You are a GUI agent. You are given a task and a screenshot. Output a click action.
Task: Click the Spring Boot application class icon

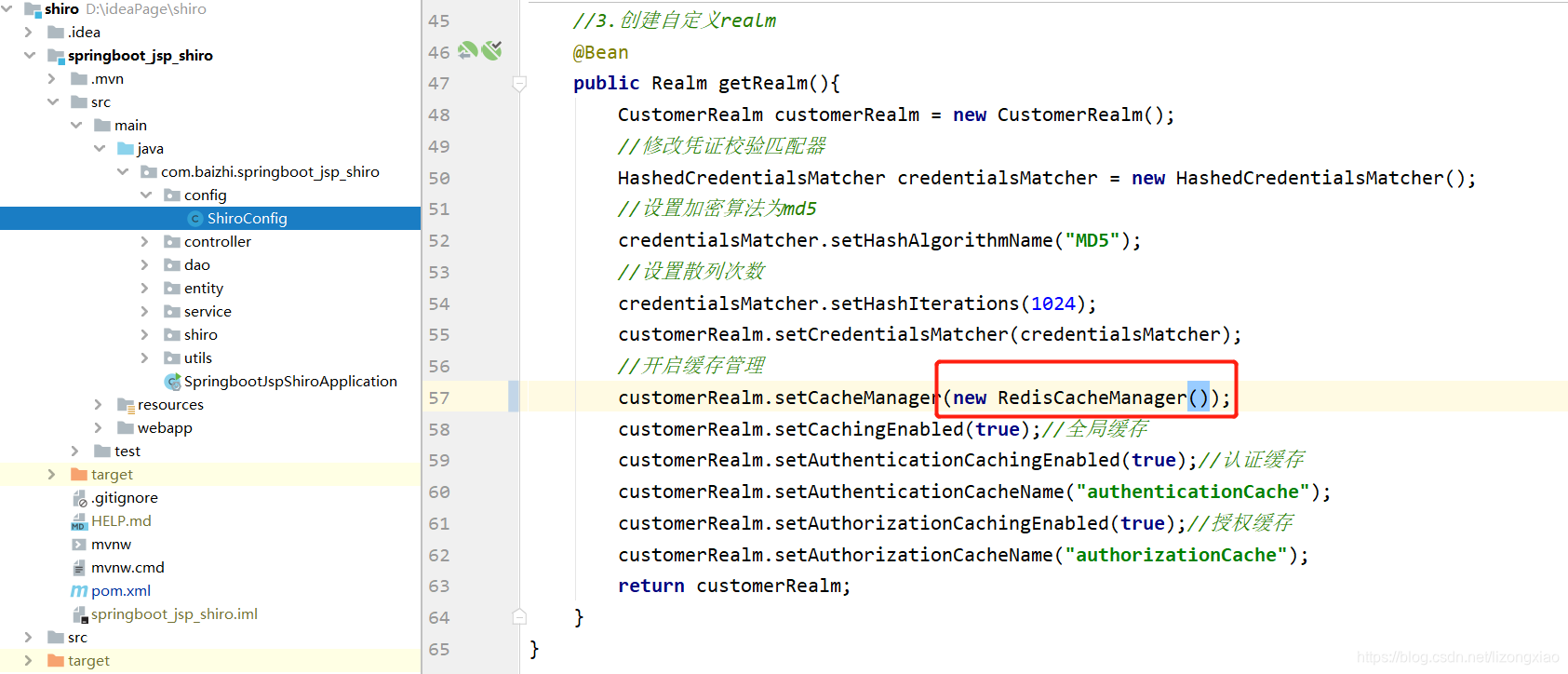[x=172, y=382]
